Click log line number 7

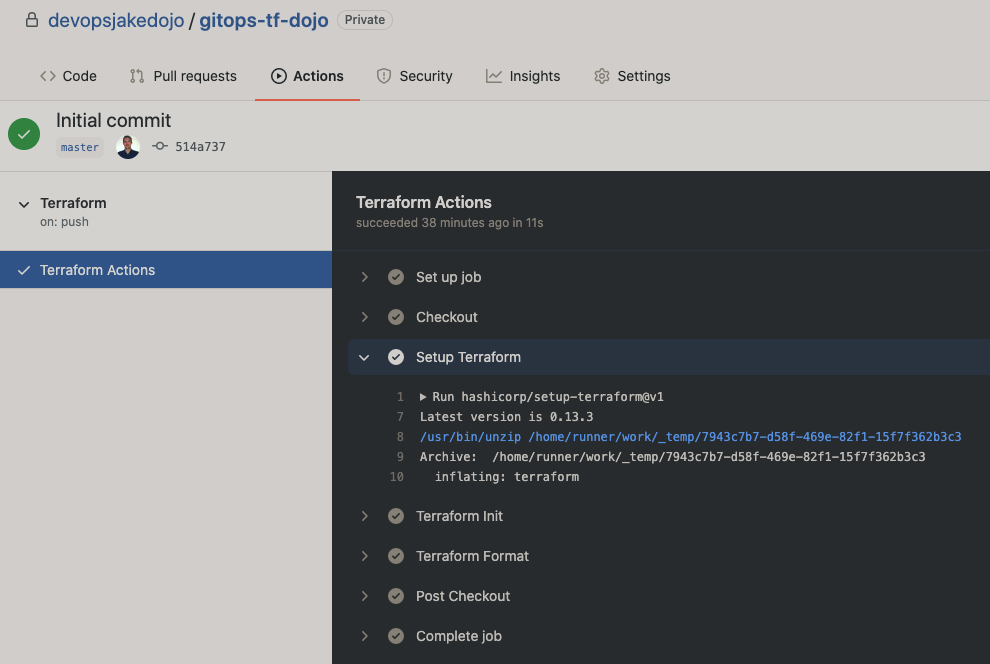(400, 417)
